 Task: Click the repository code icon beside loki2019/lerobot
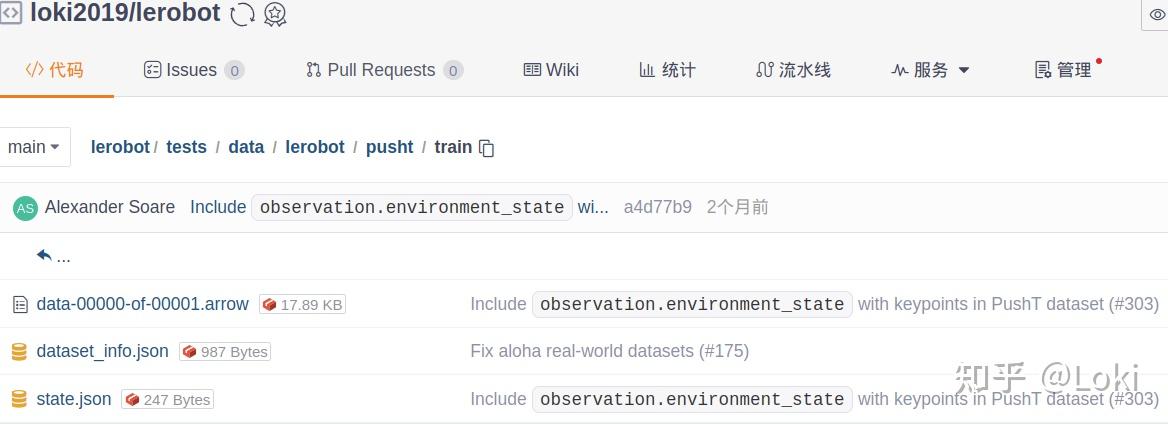(x=11, y=13)
